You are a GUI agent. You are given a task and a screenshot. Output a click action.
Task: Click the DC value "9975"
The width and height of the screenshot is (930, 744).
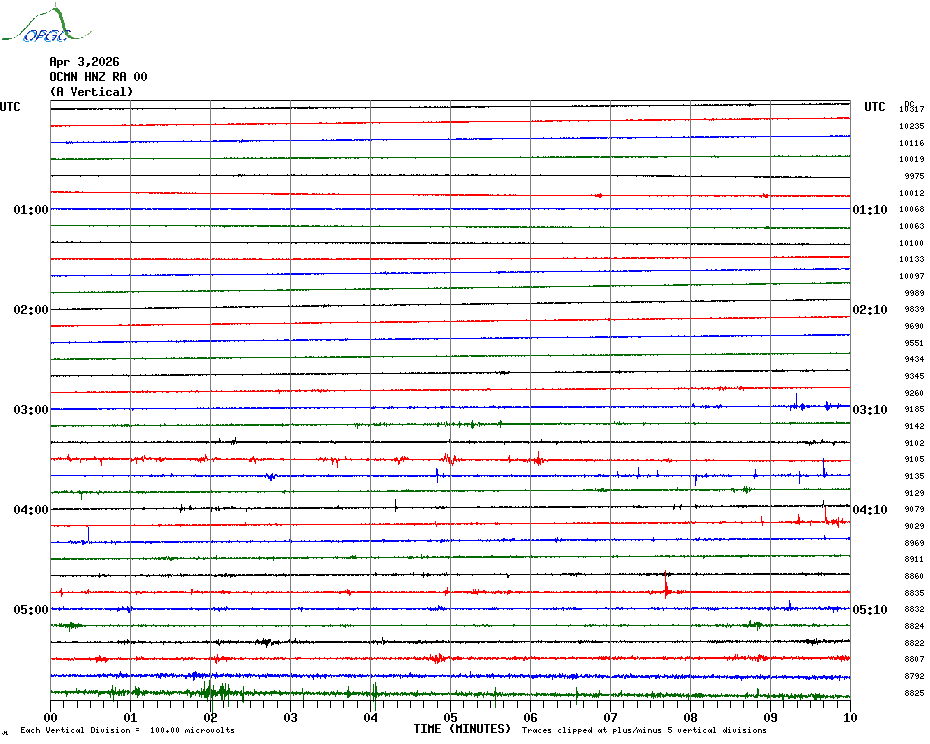[914, 176]
